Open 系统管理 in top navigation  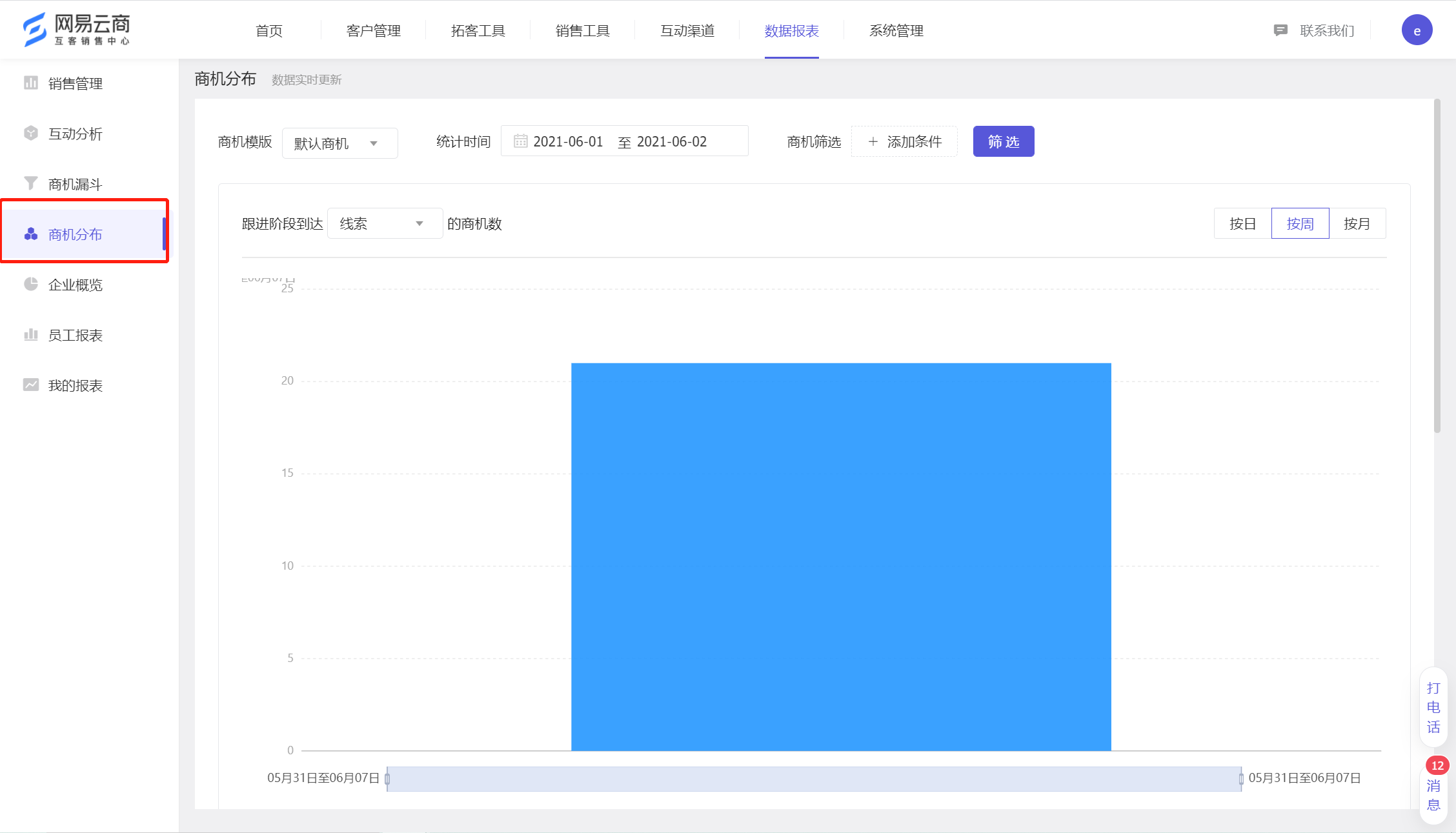[x=896, y=30]
